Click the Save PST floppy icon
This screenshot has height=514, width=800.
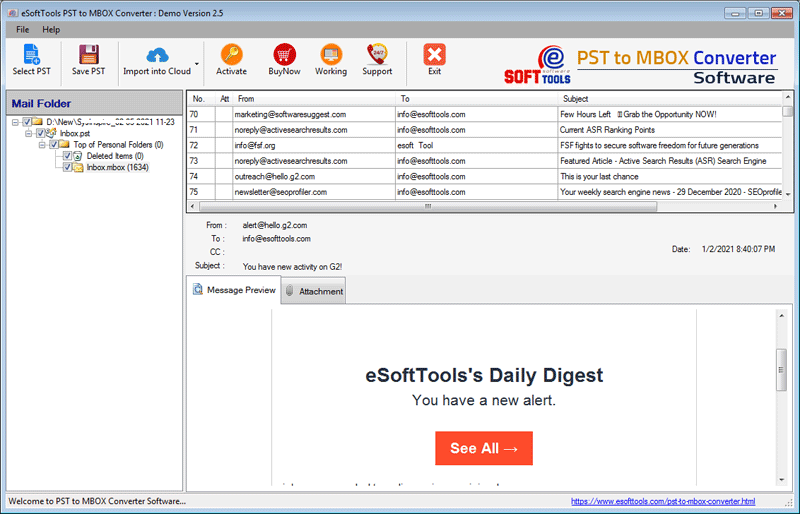click(x=88, y=54)
